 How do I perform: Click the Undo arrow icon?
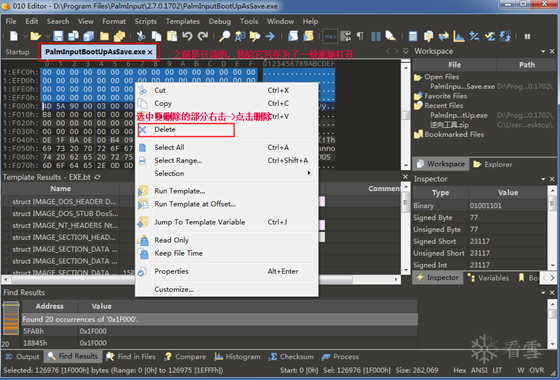pos(187,36)
